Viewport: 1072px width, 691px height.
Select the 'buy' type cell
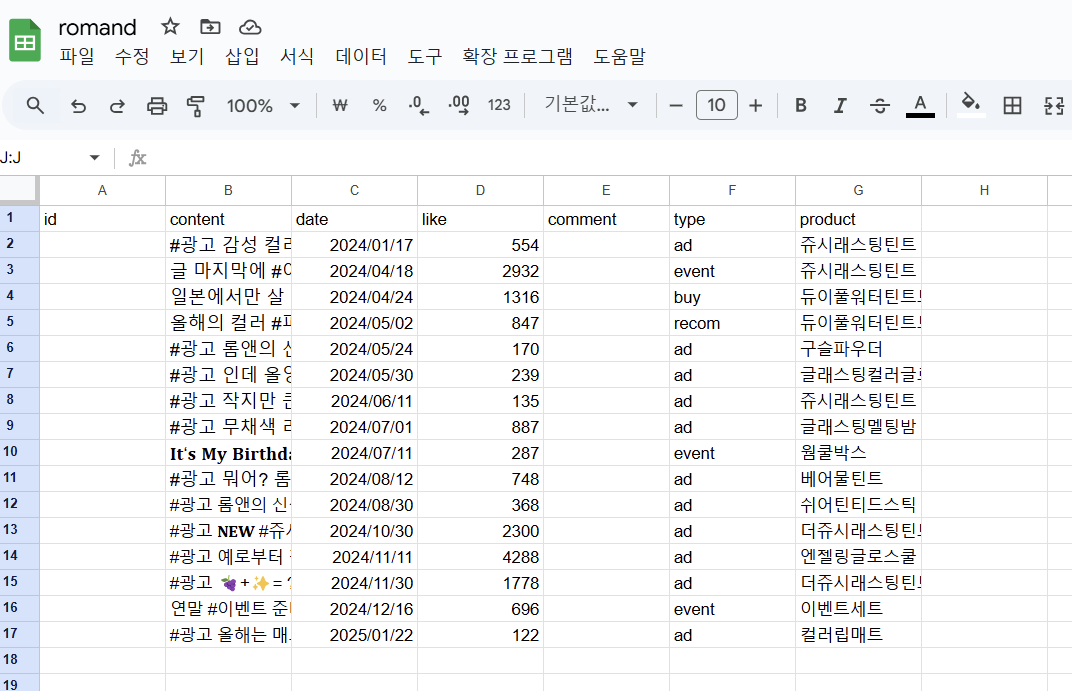[x=732, y=297]
